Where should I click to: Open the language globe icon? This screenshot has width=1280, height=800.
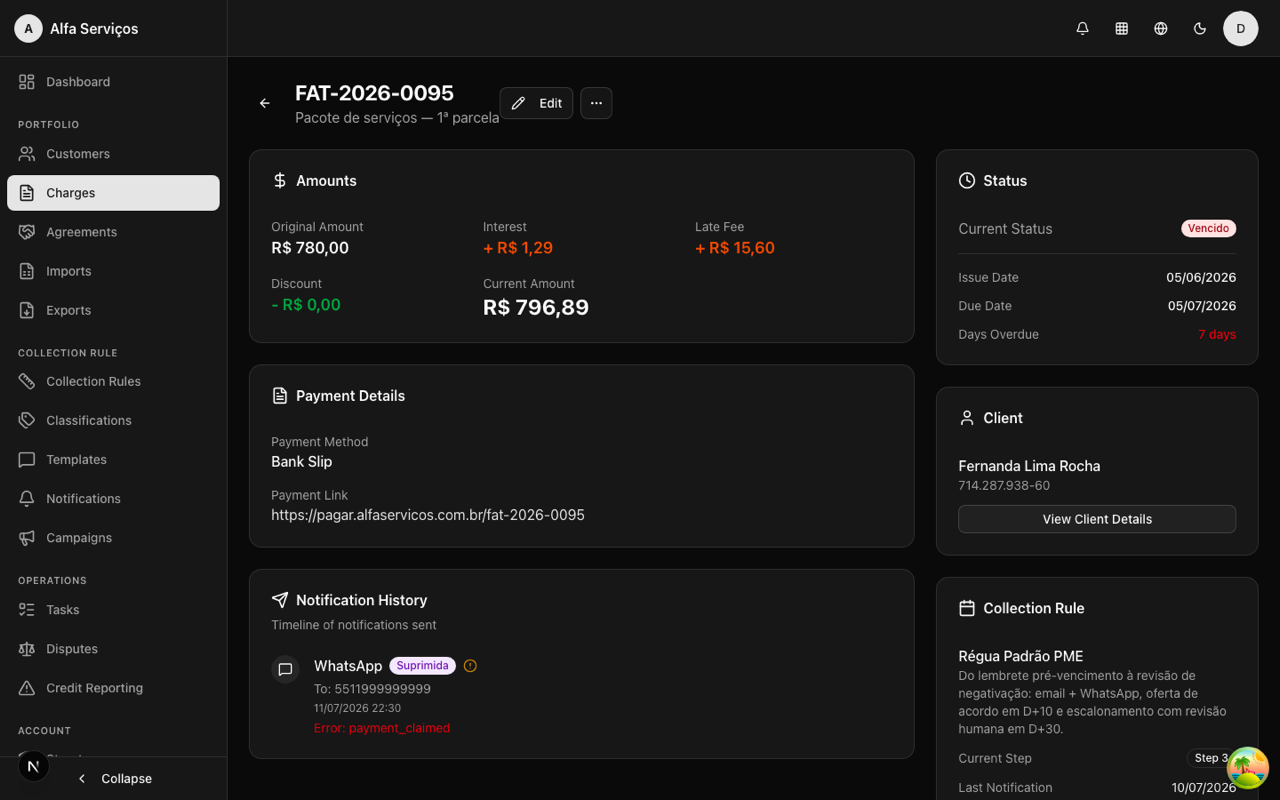[x=1160, y=29]
